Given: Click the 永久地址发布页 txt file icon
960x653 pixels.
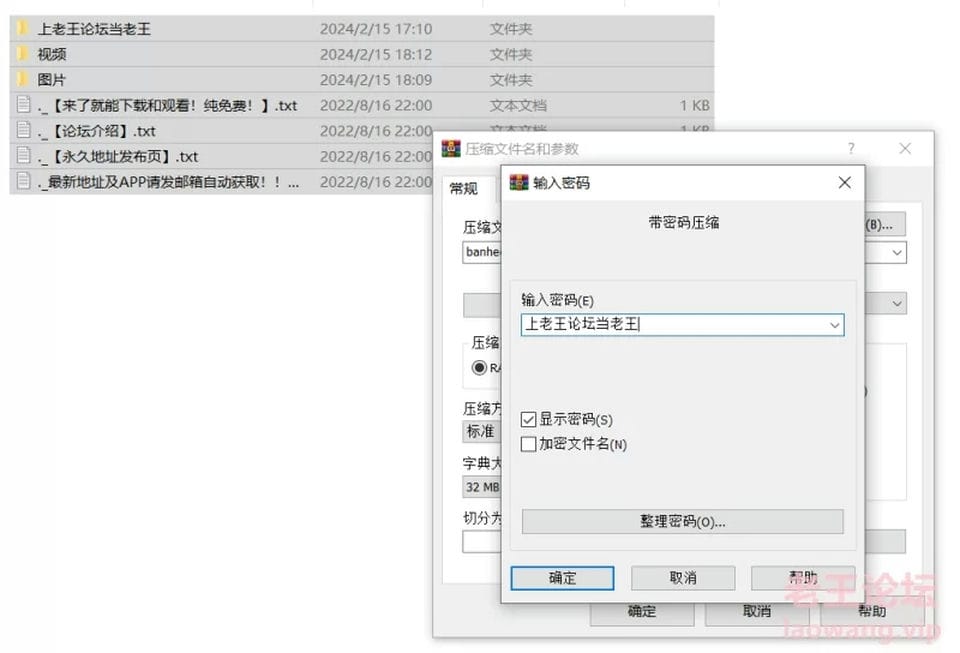Looking at the screenshot, I should point(23,155).
